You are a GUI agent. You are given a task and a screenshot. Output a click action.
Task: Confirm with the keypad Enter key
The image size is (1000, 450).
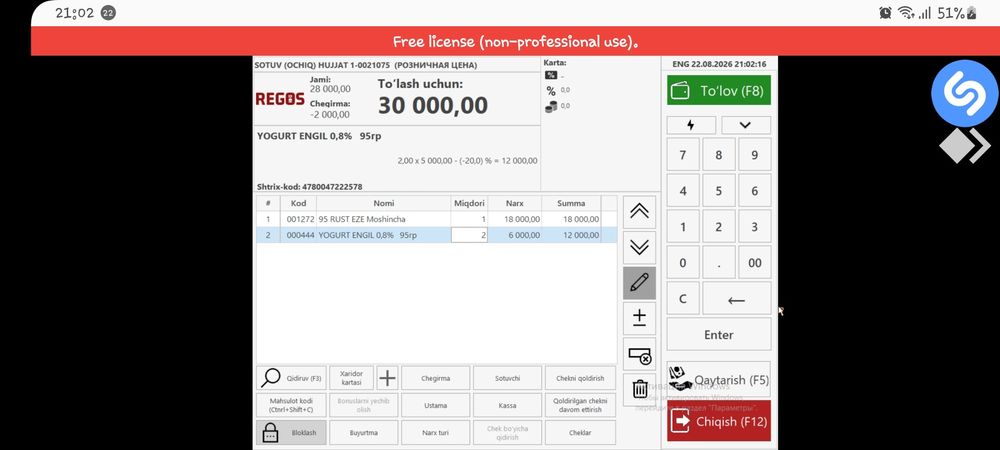click(x=719, y=335)
